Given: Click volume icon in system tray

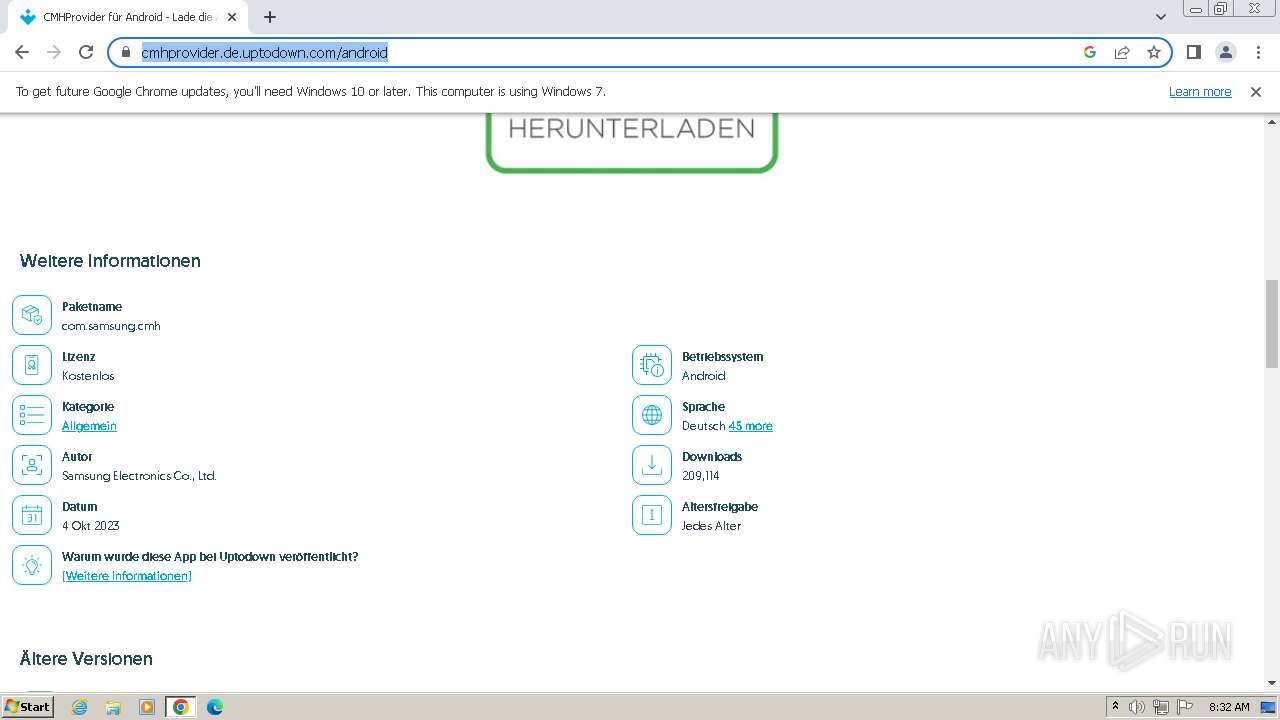Looking at the screenshot, I should pos(1137,707).
